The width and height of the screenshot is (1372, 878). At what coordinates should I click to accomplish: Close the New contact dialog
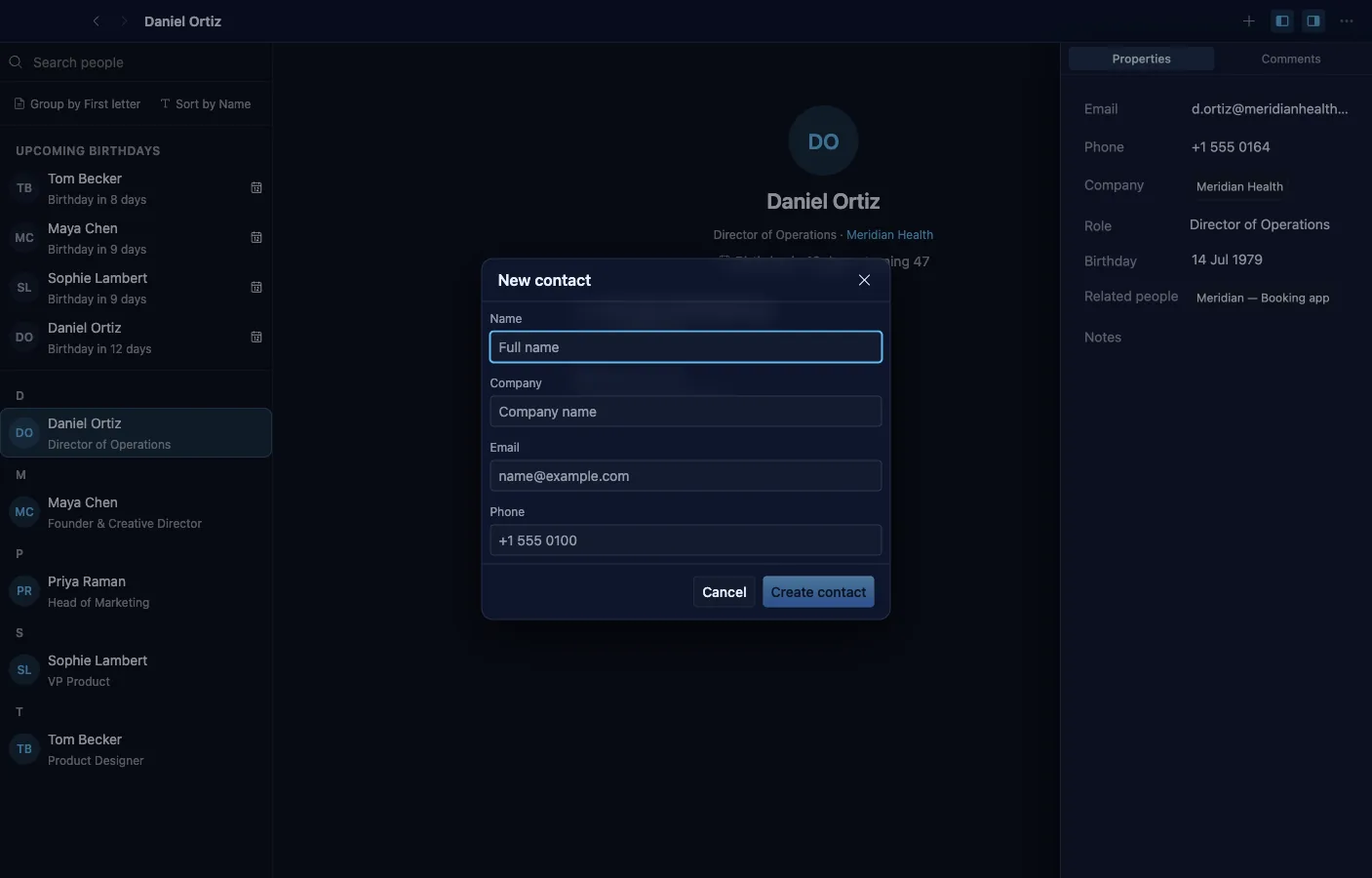[864, 280]
